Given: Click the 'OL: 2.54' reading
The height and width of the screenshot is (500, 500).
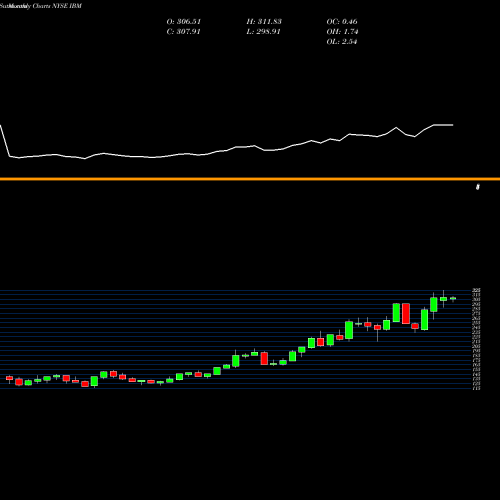Looking at the screenshot, I should pos(342,42).
